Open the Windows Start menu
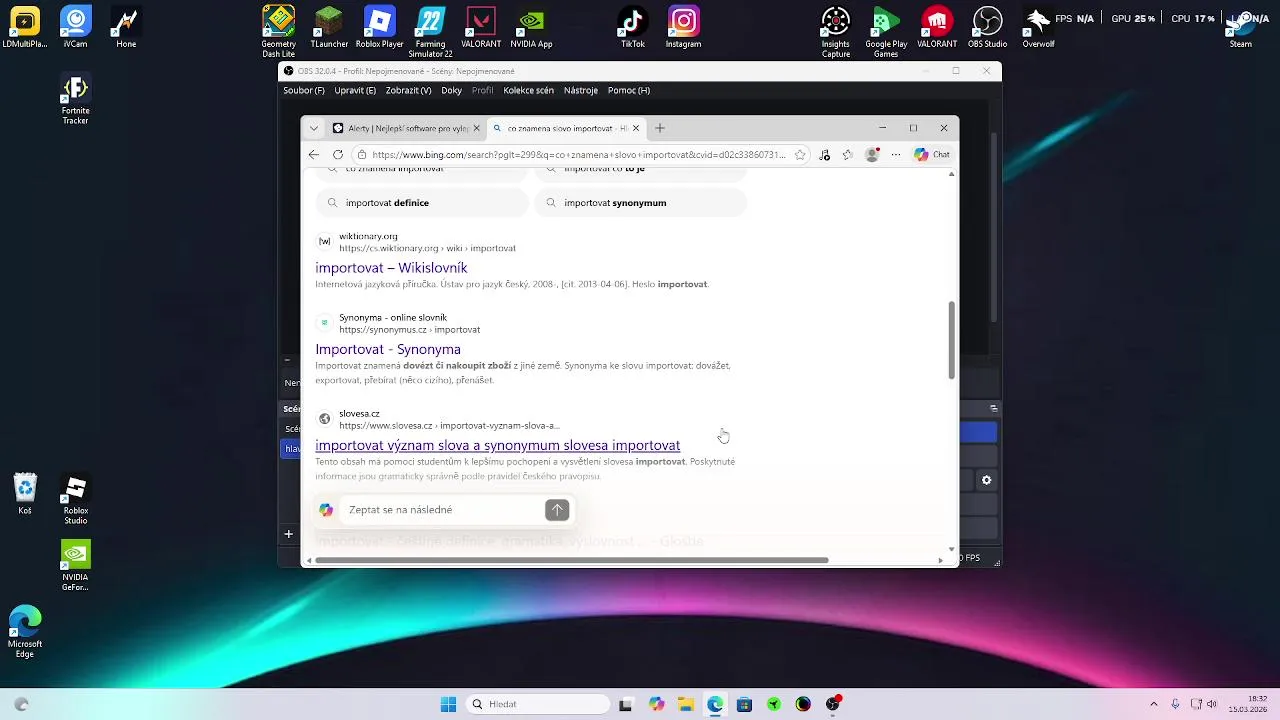The height and width of the screenshot is (720, 1280). click(448, 704)
